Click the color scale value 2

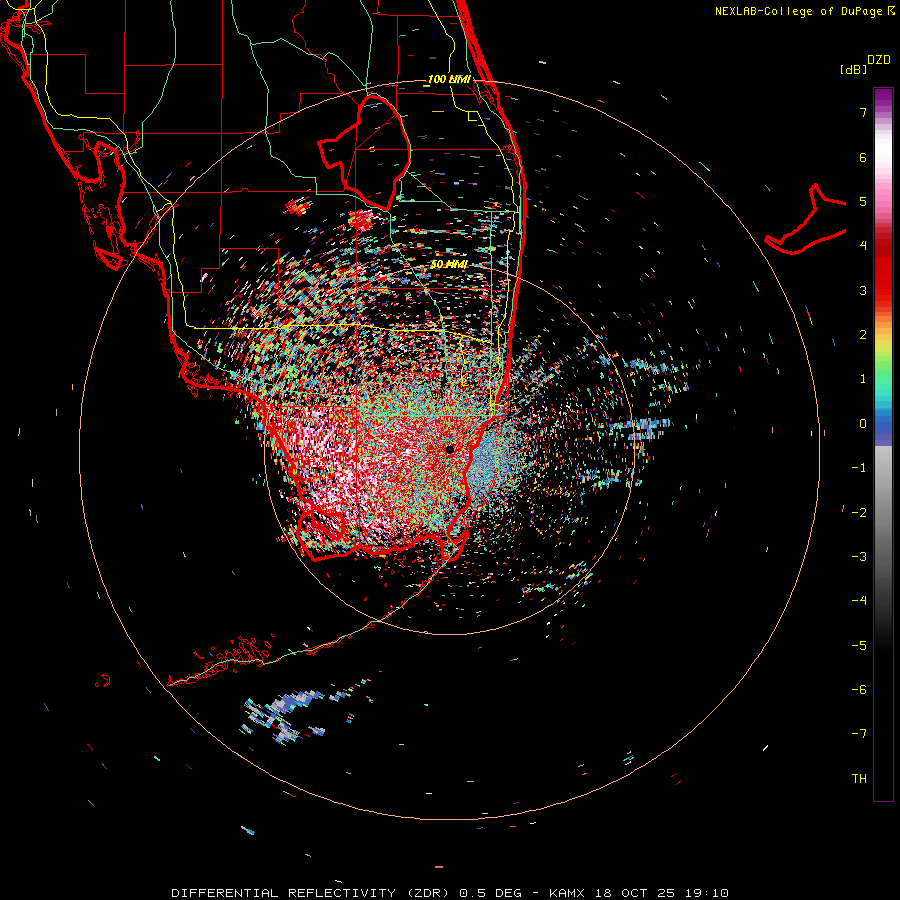pos(863,335)
